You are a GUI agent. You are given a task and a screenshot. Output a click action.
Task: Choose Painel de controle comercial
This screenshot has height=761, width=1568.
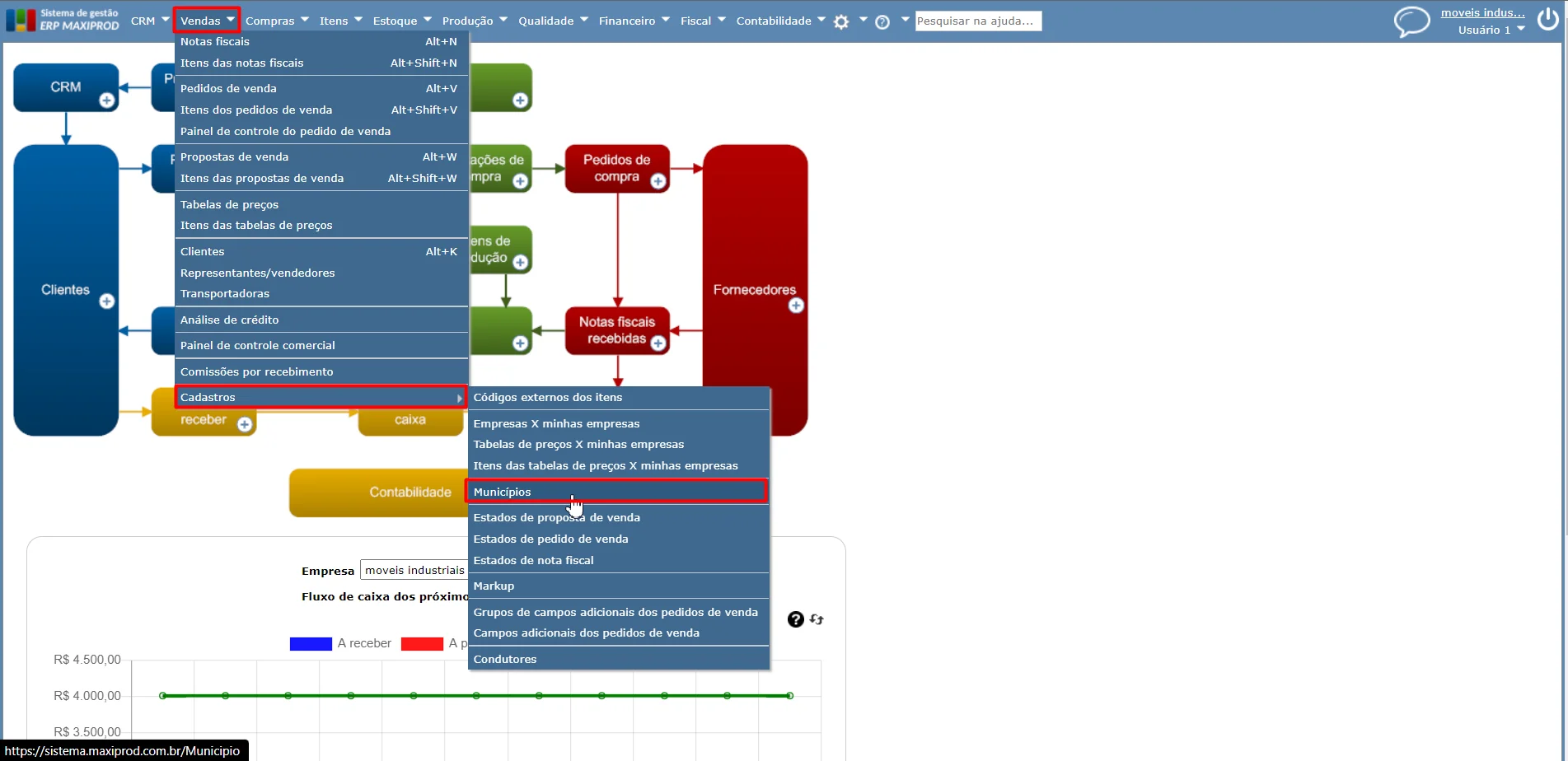(322, 345)
